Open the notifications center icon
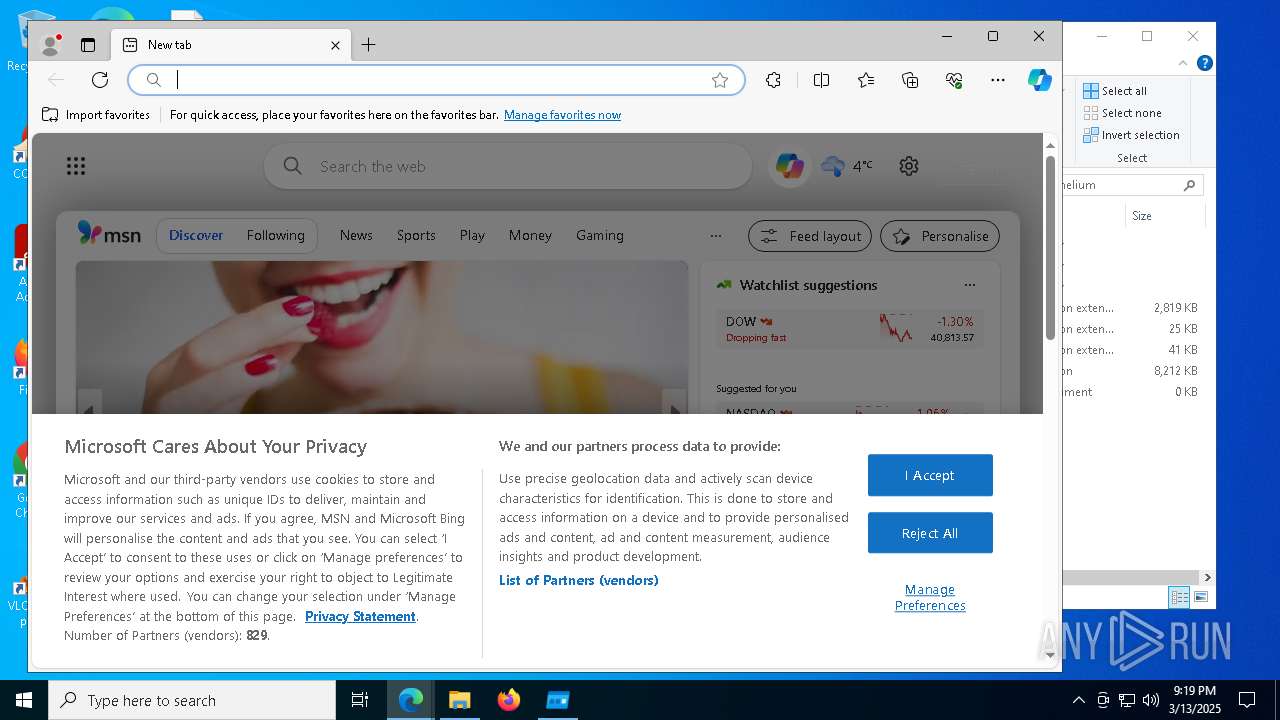1280x720 pixels. (1247, 700)
